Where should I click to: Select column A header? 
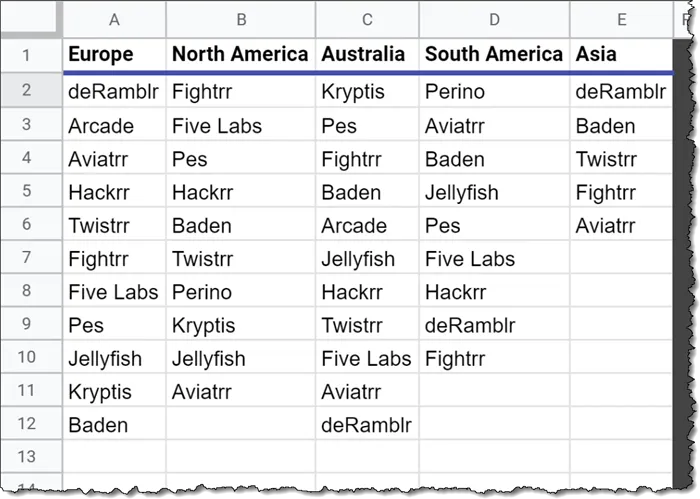point(114,19)
